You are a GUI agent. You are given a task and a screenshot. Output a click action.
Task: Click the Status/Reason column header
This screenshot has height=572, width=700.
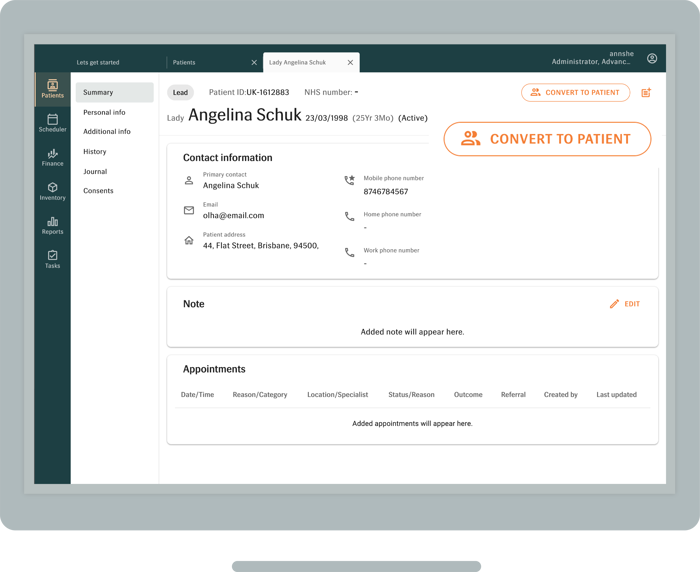pos(411,395)
